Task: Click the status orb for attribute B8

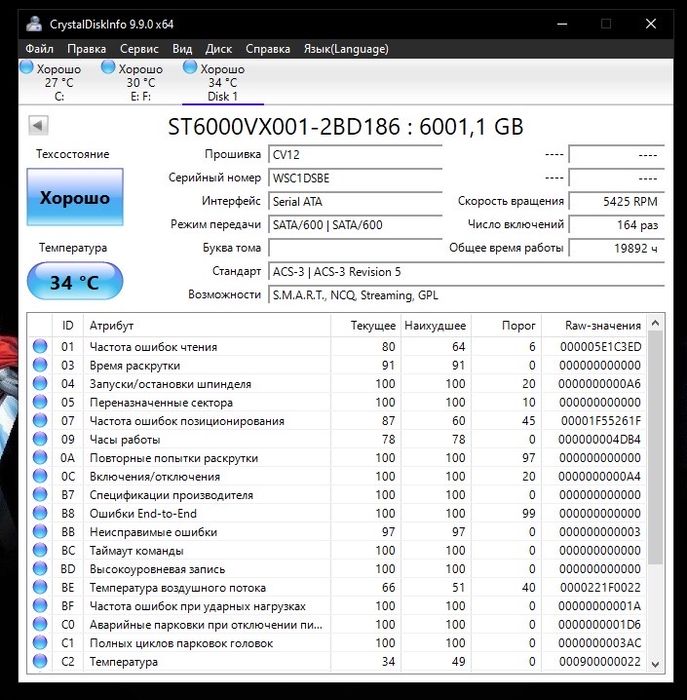Action: coord(40,513)
